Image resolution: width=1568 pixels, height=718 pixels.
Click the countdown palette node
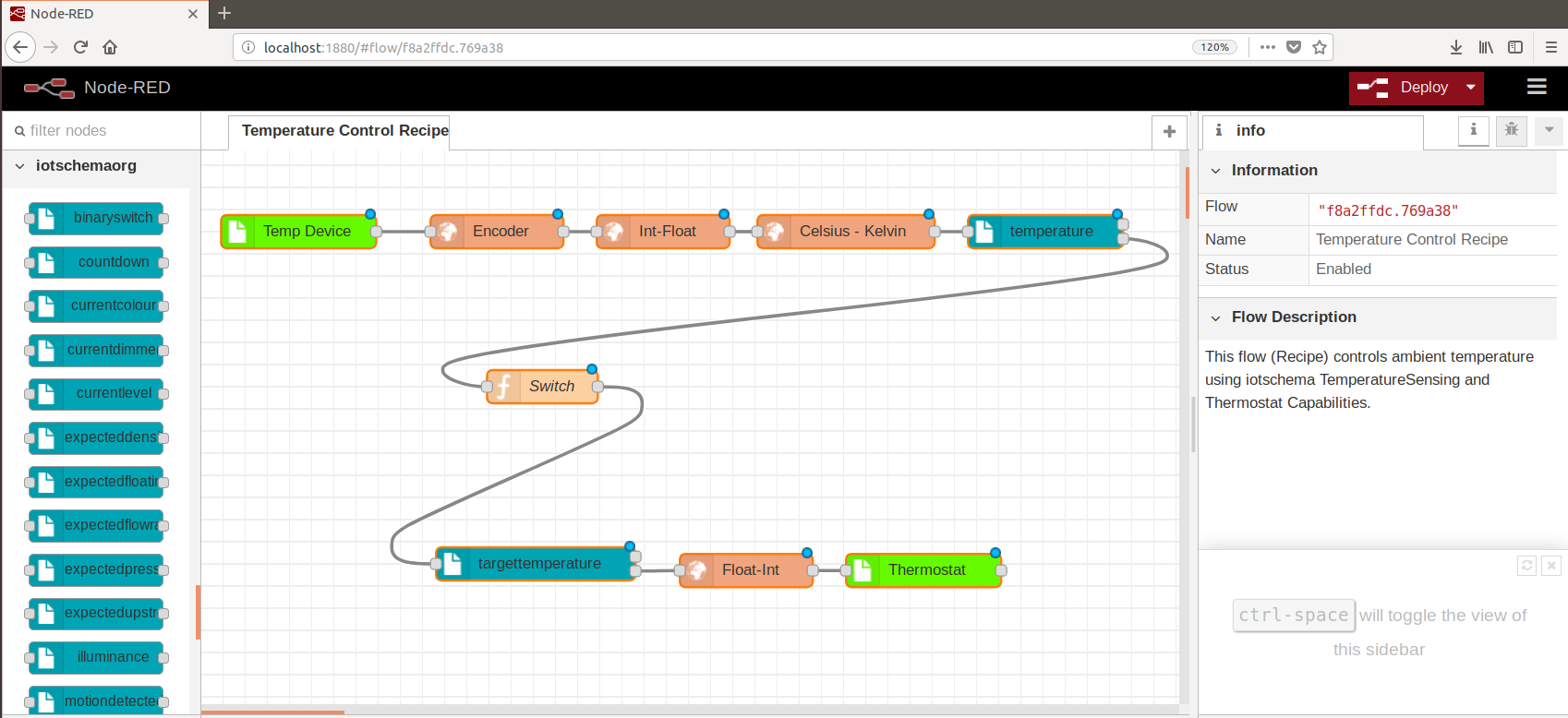pyautogui.click(x=96, y=263)
